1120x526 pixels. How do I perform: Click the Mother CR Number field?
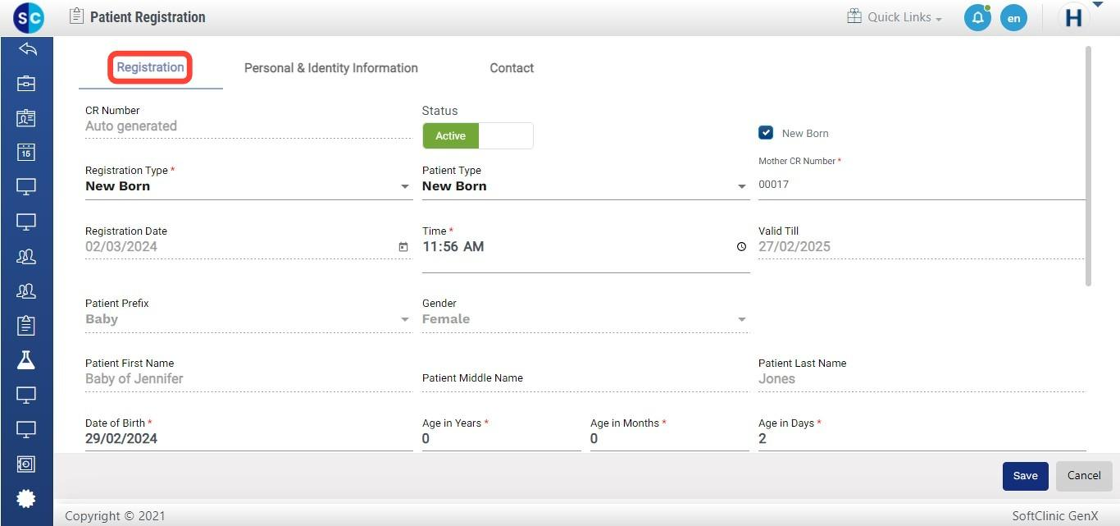tap(921, 184)
